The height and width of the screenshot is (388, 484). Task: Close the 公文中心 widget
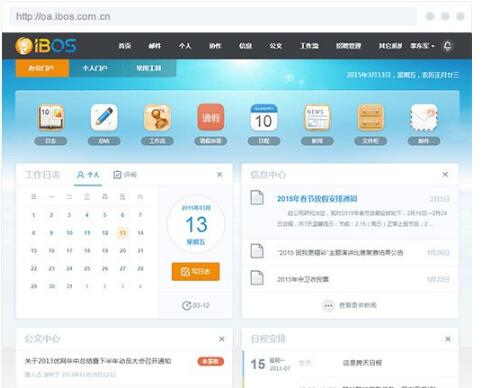222,339
